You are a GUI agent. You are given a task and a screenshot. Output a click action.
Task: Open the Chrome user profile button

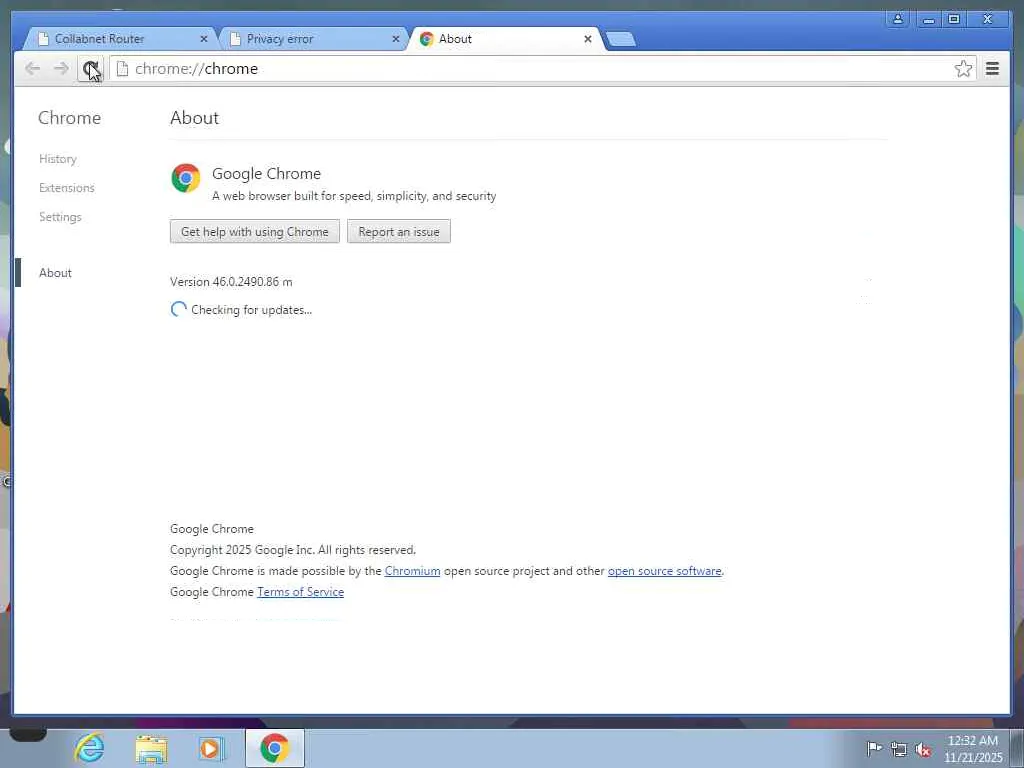[x=898, y=19]
